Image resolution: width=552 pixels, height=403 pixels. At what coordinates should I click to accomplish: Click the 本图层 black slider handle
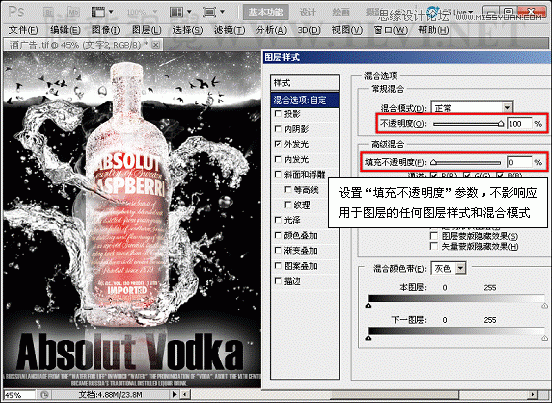coord(368,306)
